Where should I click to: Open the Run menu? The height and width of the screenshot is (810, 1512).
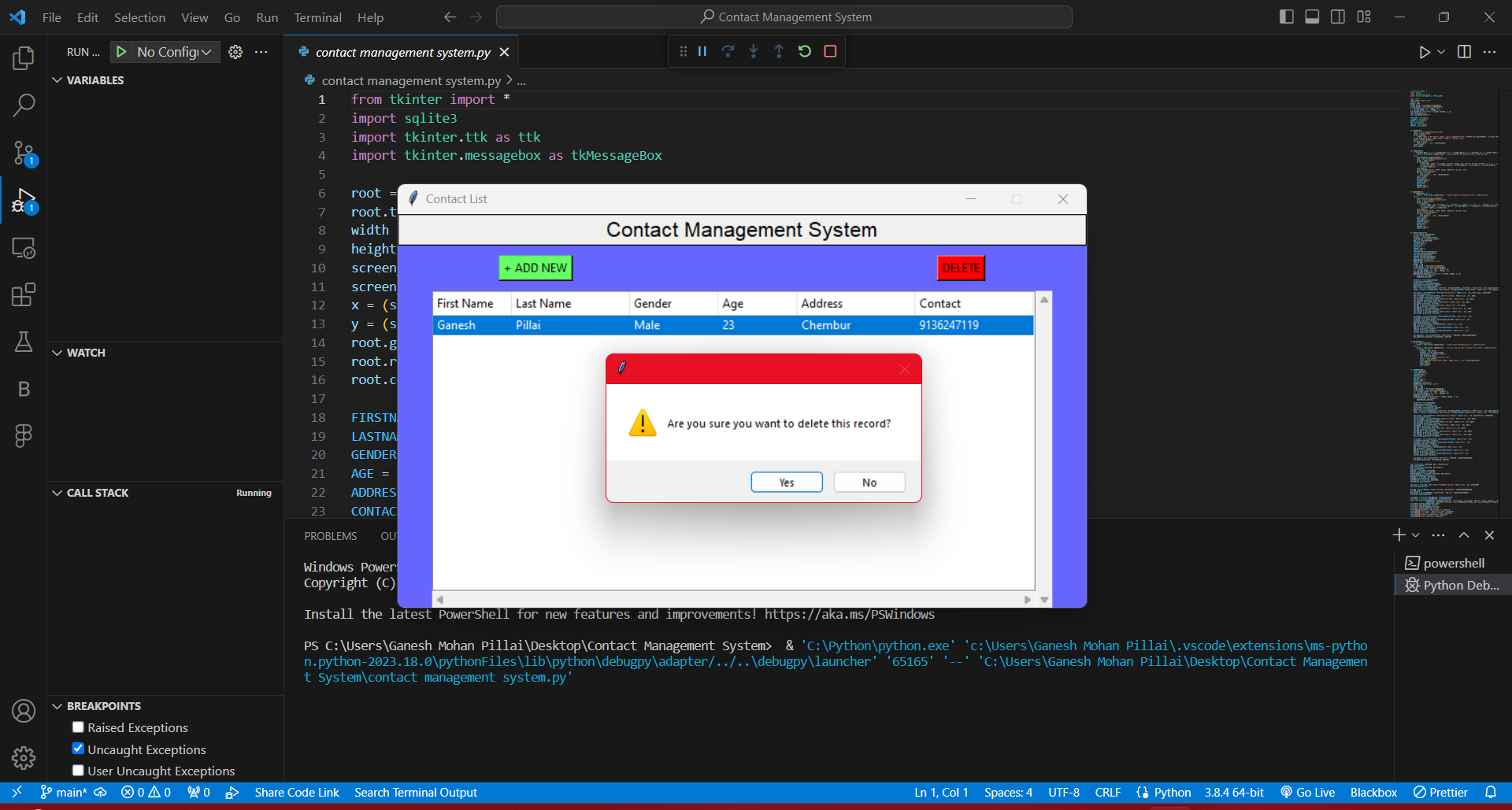point(266,17)
